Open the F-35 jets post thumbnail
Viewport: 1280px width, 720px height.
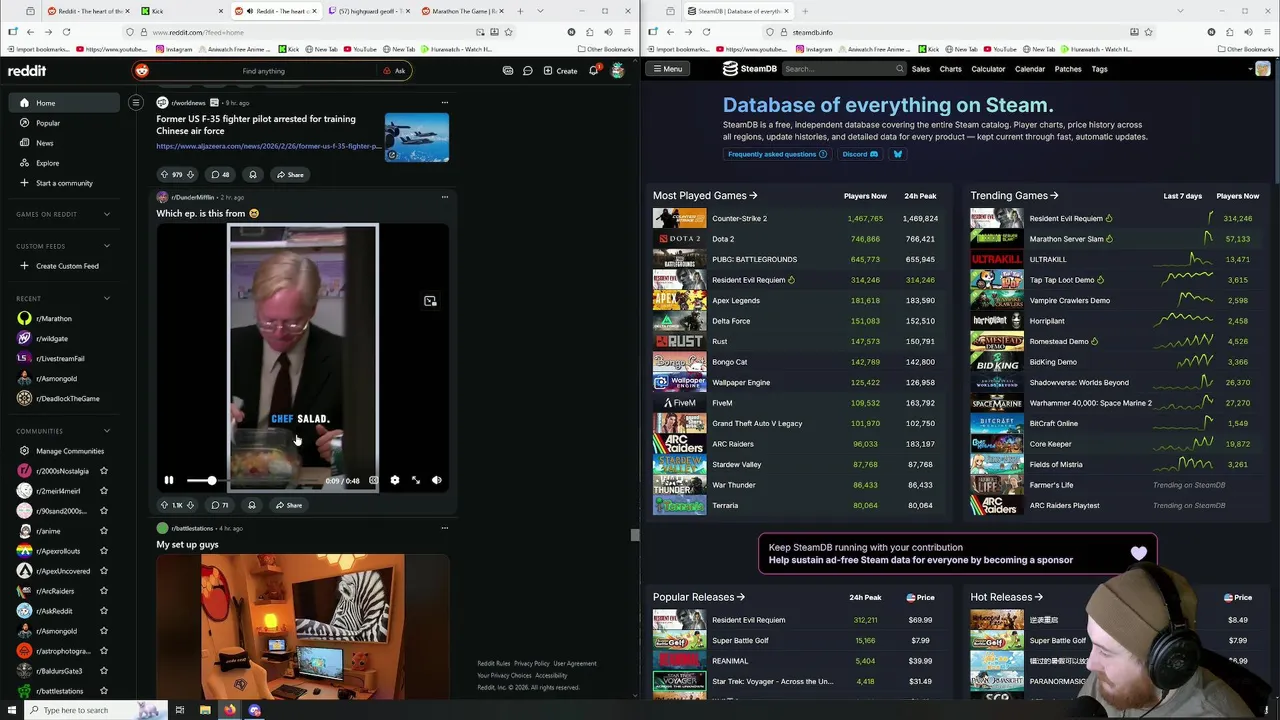coord(417,137)
